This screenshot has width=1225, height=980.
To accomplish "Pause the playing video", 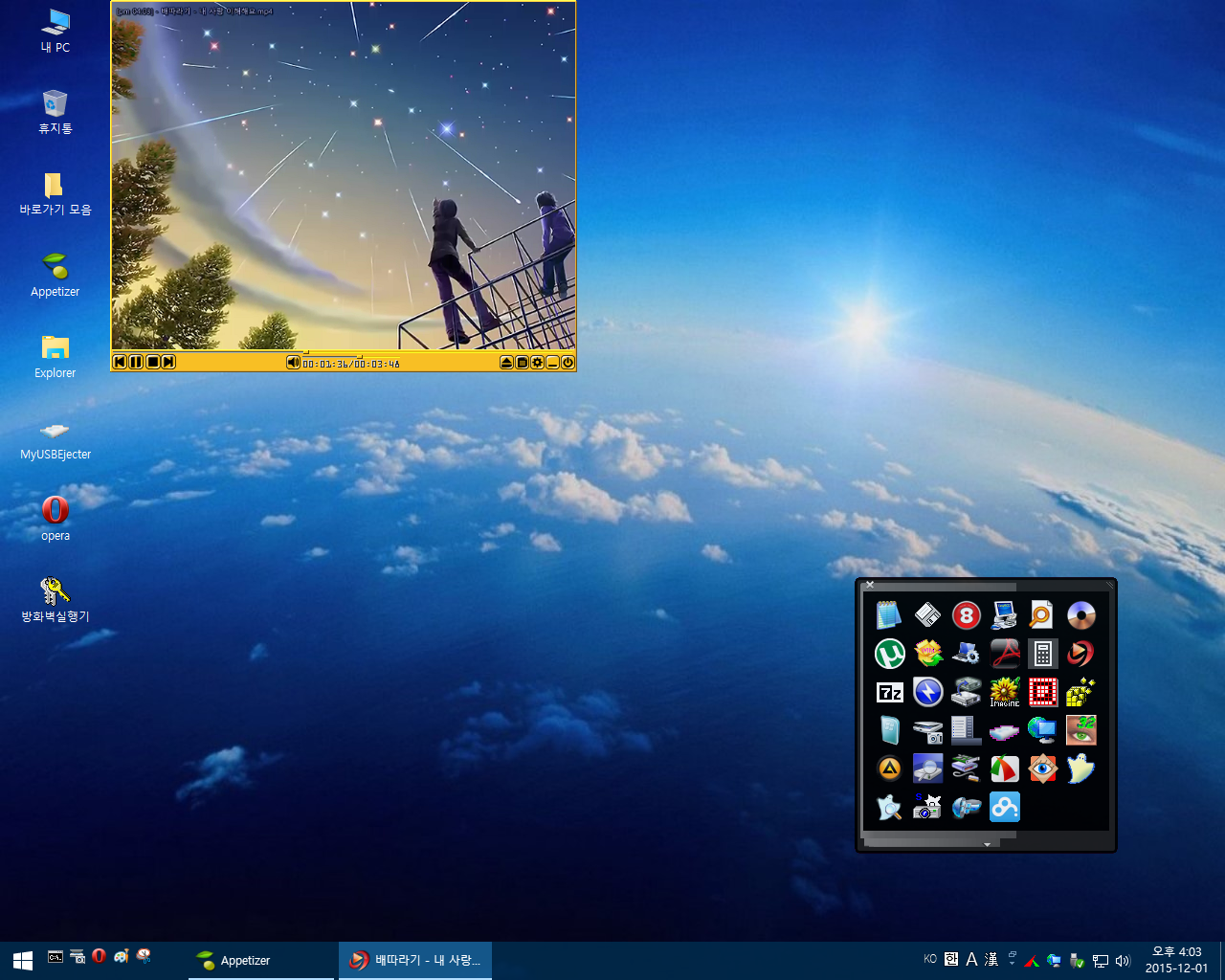I will click(136, 362).
